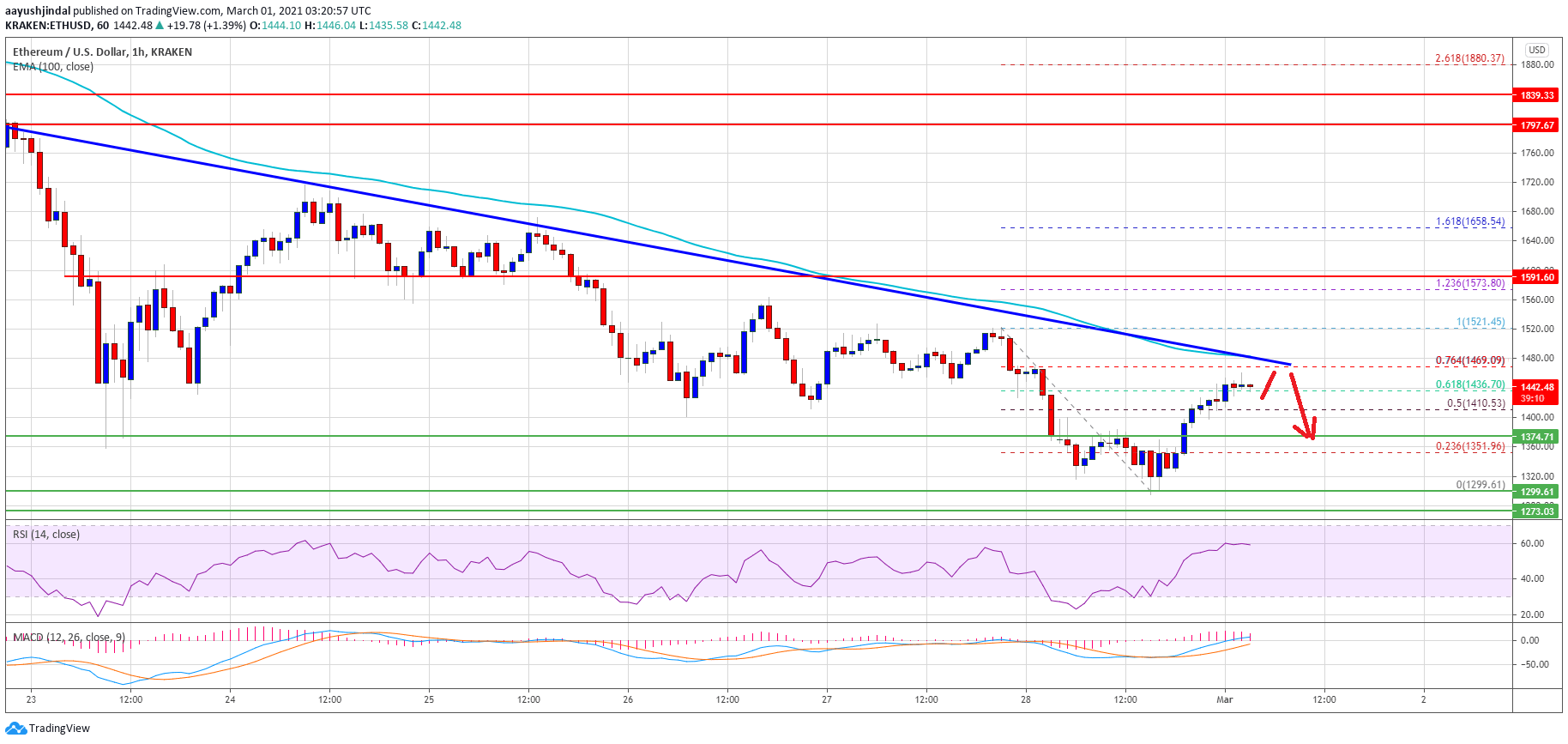Click the 0.764(1469.09) Fibonacci level label

click(1469, 361)
